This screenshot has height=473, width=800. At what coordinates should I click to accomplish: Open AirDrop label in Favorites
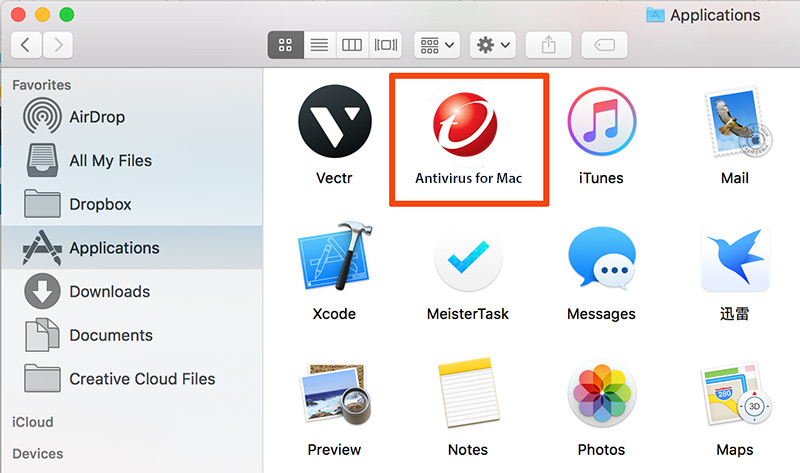pos(97,117)
